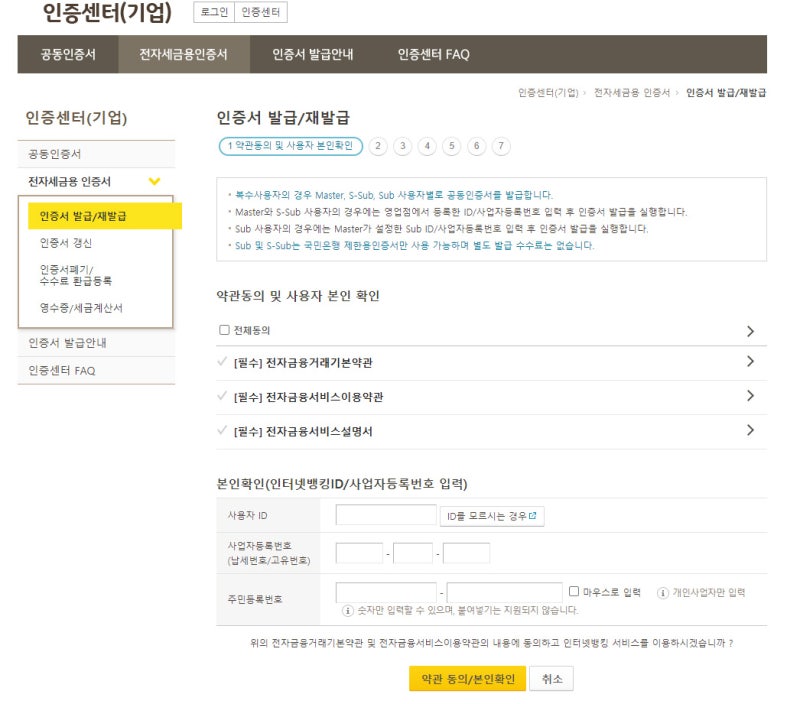800x704 pixels.
Task: Focus the second 사업자등록번호 input box
Action: point(413,553)
